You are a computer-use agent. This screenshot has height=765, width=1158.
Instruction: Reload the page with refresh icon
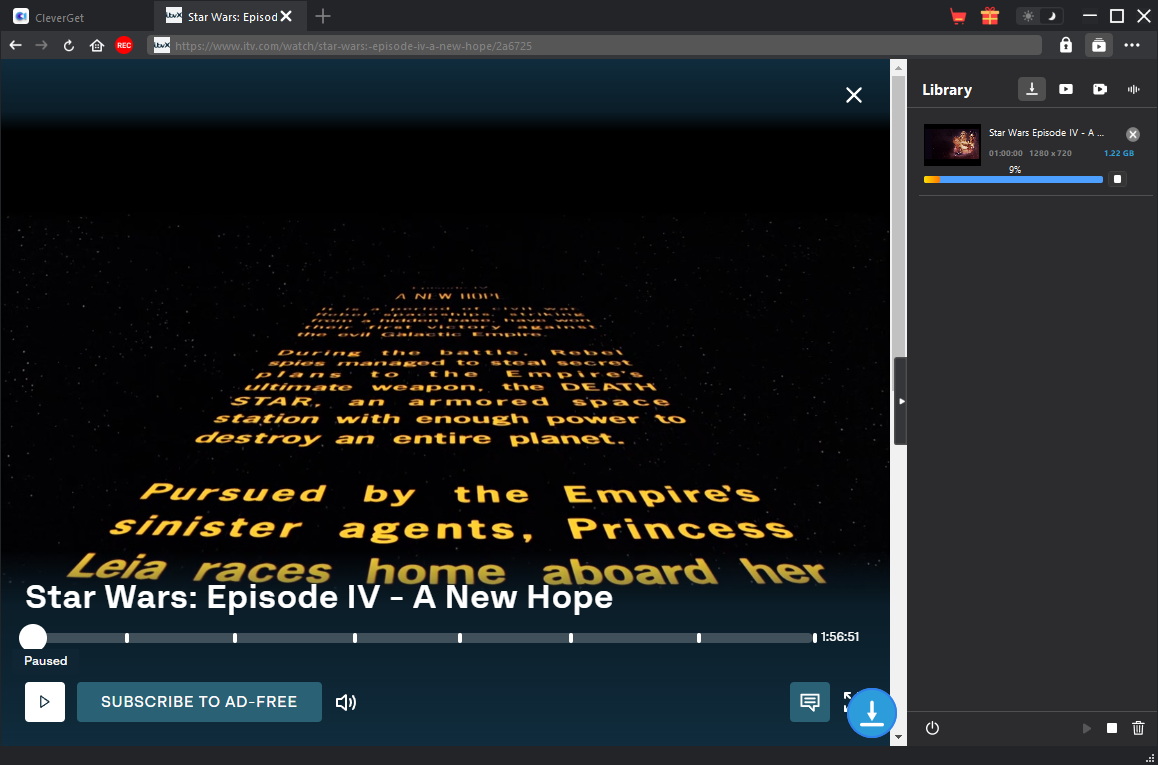(x=69, y=46)
